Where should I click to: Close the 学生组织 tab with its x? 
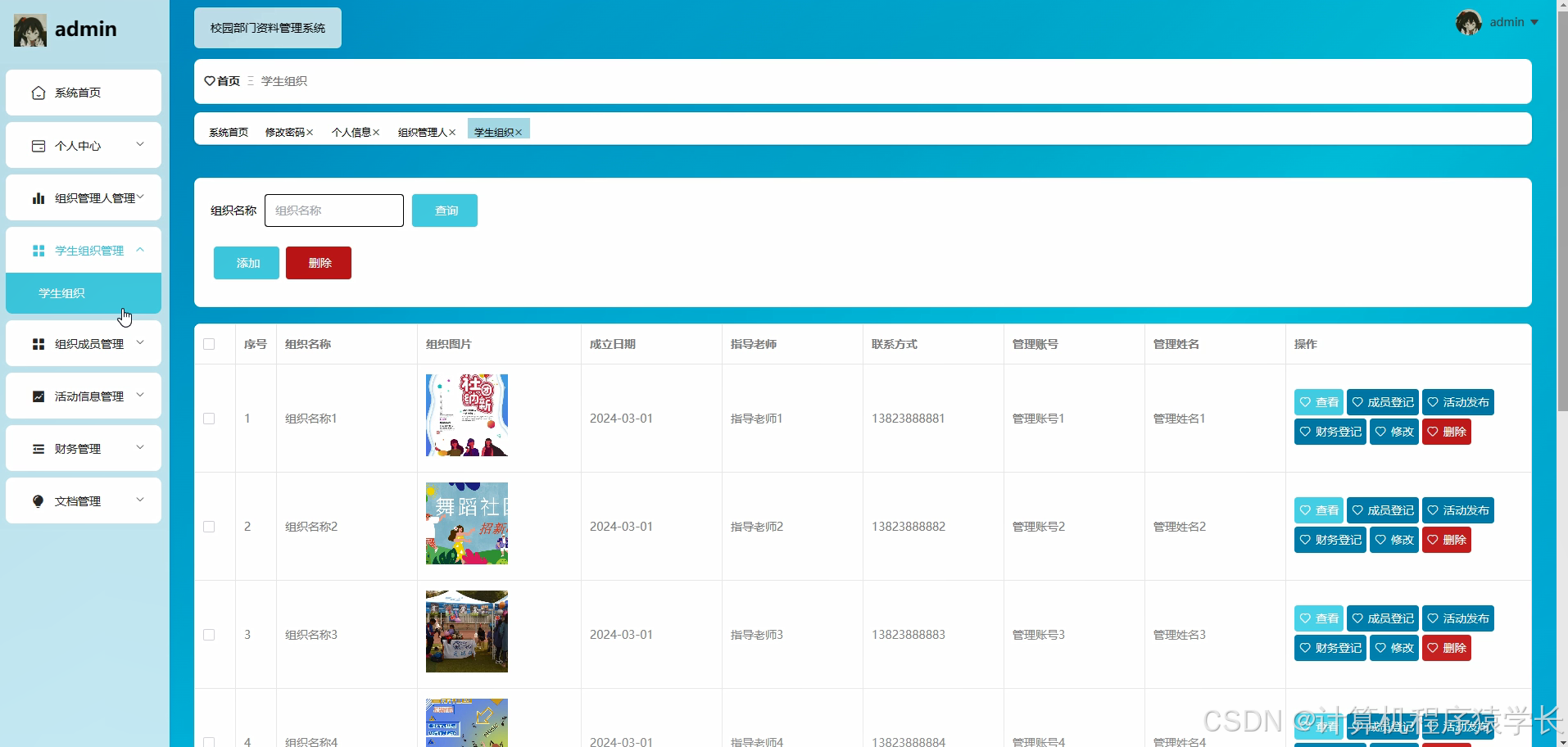click(519, 133)
